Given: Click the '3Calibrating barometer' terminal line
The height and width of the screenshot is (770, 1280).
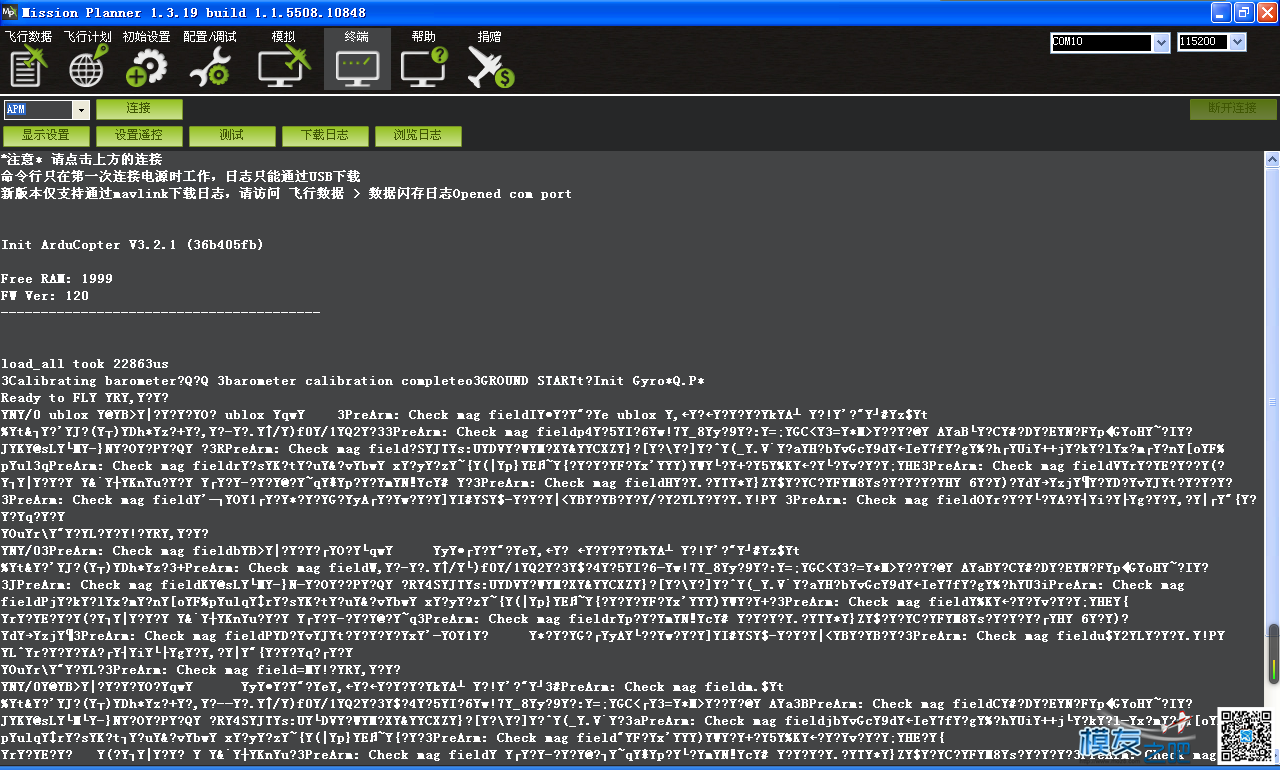Looking at the screenshot, I should [x=353, y=380].
